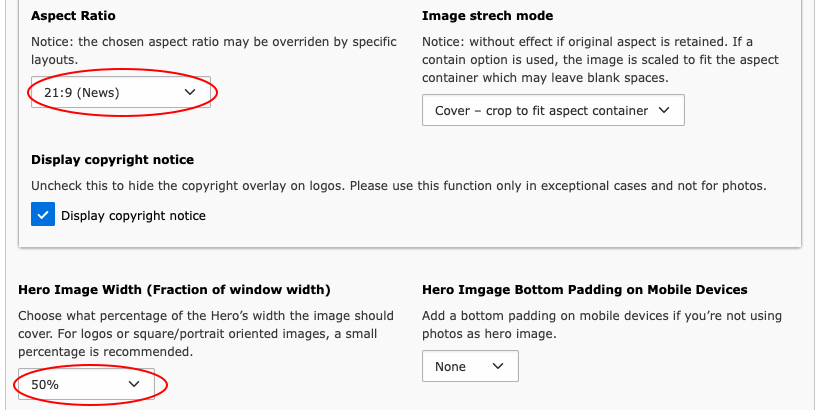Click the Hero width percentage help text
The width and height of the screenshot is (821, 410).
(205, 334)
